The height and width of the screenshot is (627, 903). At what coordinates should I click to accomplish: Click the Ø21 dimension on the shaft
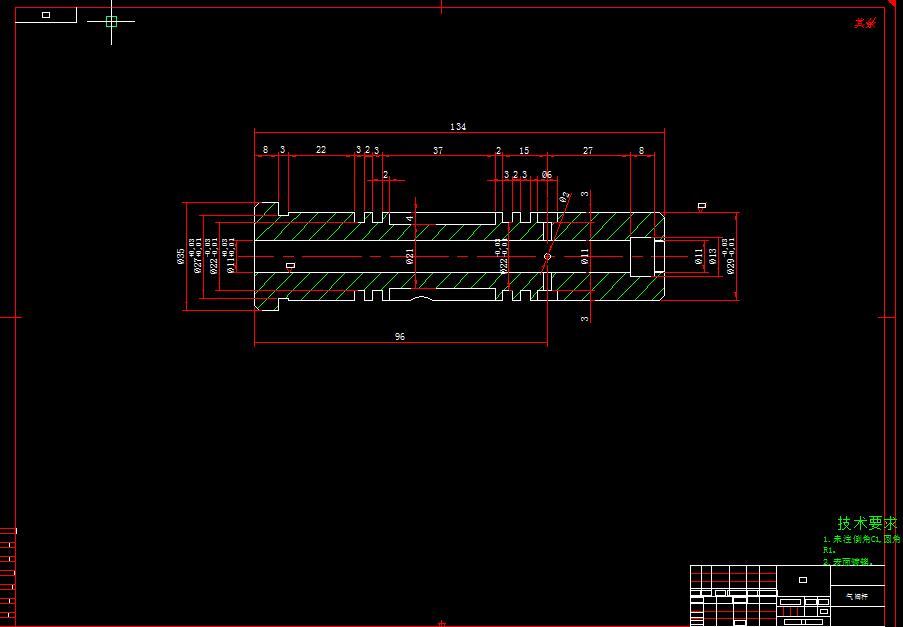pyautogui.click(x=411, y=255)
